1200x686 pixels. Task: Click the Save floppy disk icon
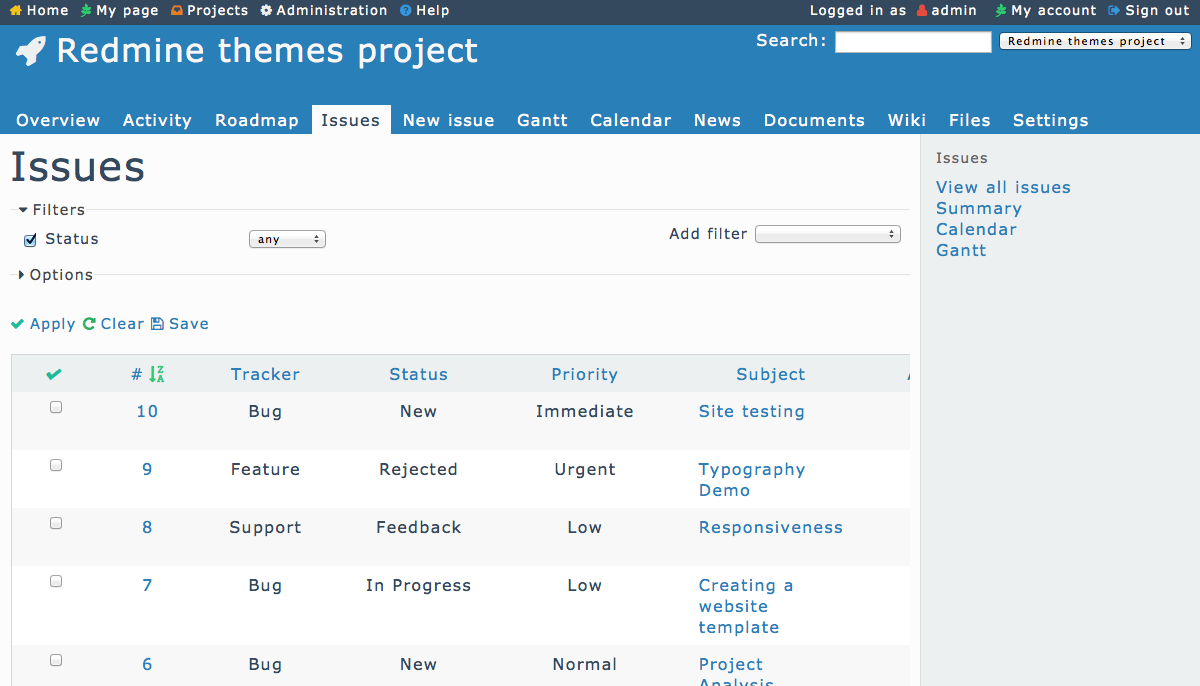coord(157,324)
